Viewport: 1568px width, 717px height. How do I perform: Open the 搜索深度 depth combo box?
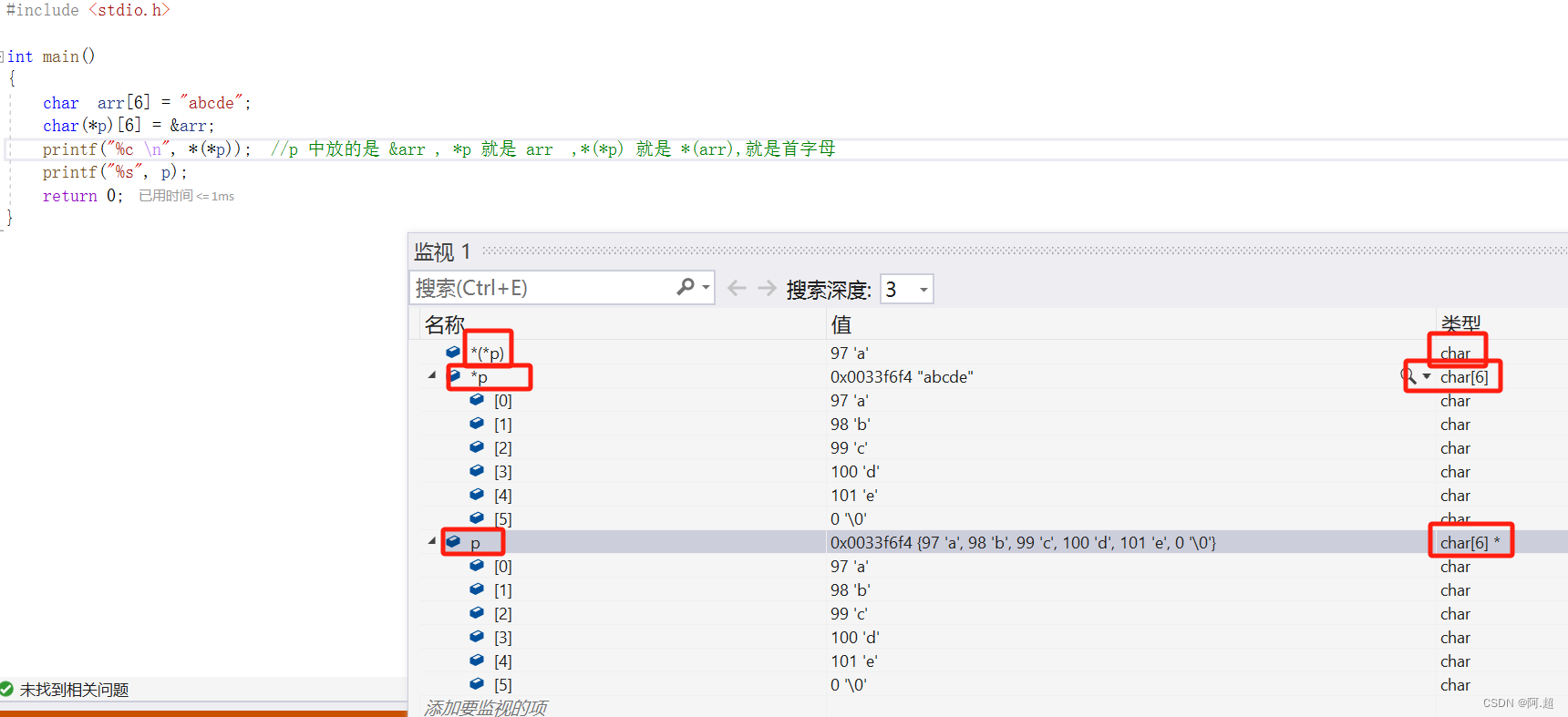pyautogui.click(x=907, y=289)
